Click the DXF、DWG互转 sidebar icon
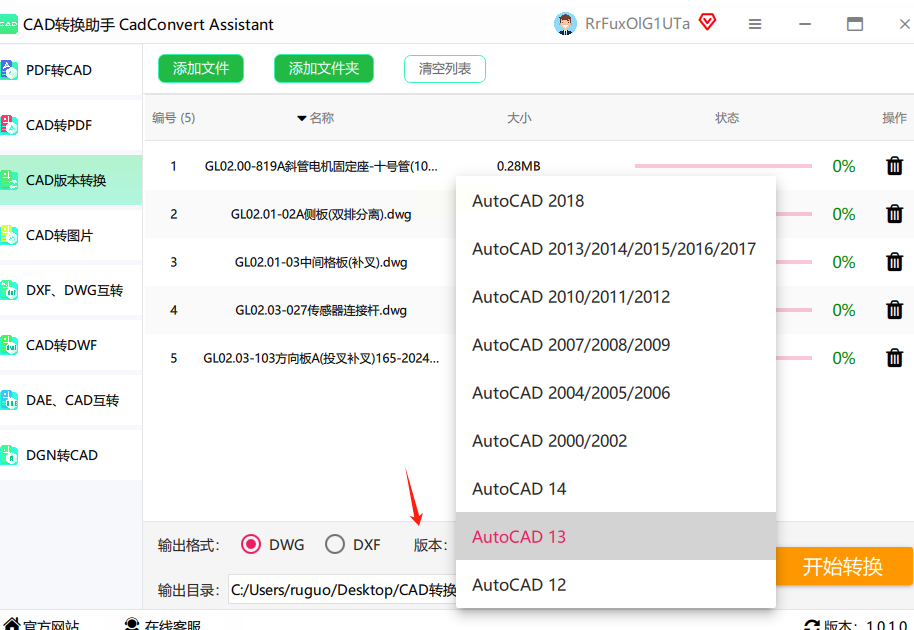 coord(9,290)
